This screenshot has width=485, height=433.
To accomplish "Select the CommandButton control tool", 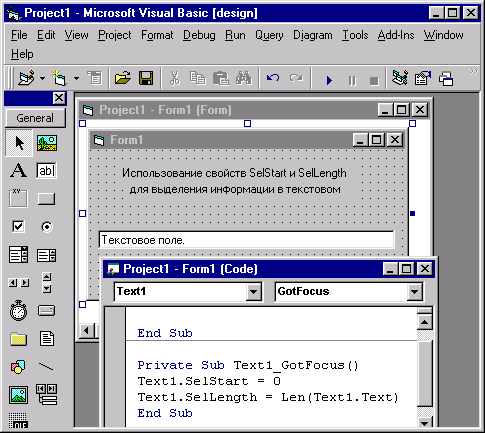I will click(x=47, y=199).
